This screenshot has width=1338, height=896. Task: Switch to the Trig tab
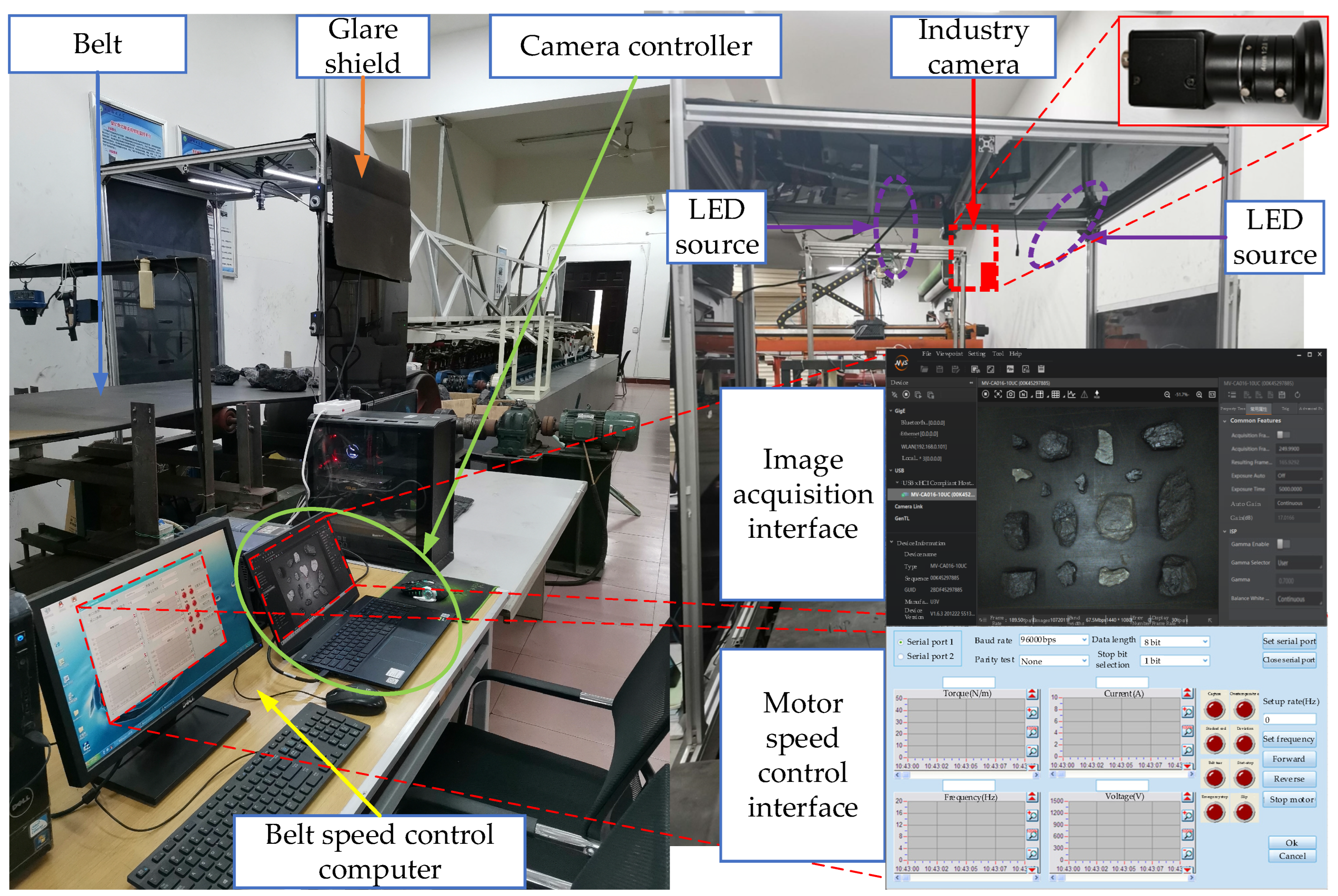(x=1285, y=409)
